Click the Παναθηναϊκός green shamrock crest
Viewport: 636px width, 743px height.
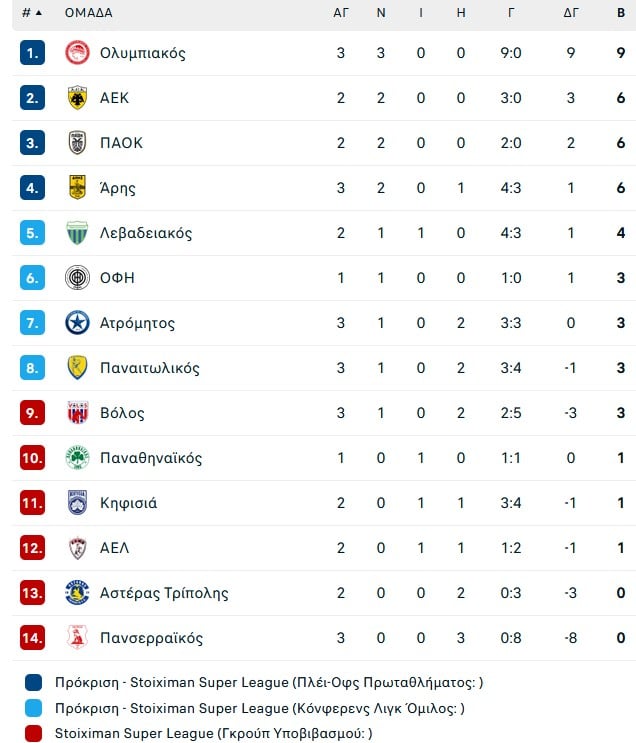[x=77, y=458]
